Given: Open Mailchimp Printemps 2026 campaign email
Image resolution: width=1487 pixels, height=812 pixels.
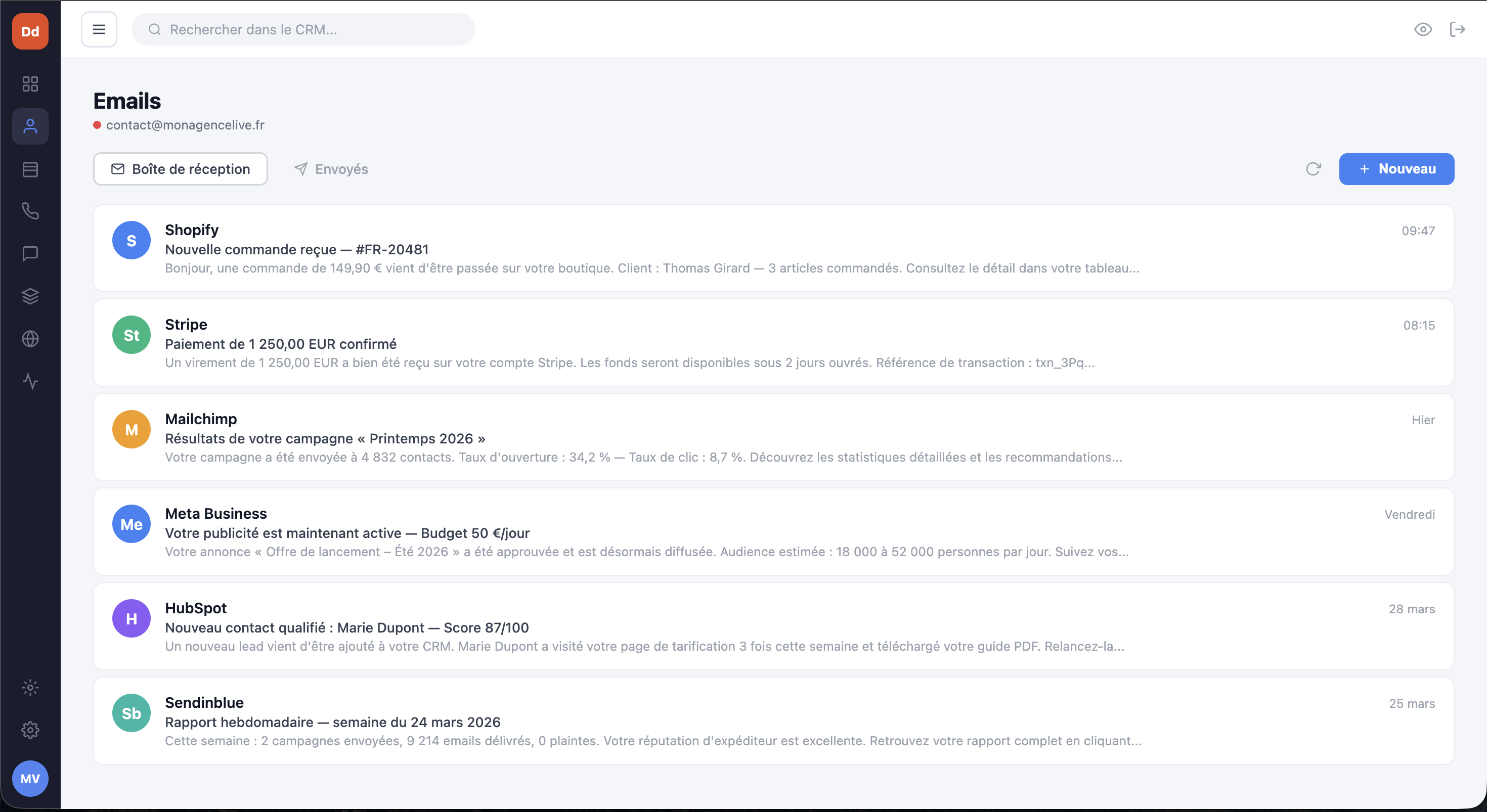Looking at the screenshot, I should pyautogui.click(x=773, y=437).
